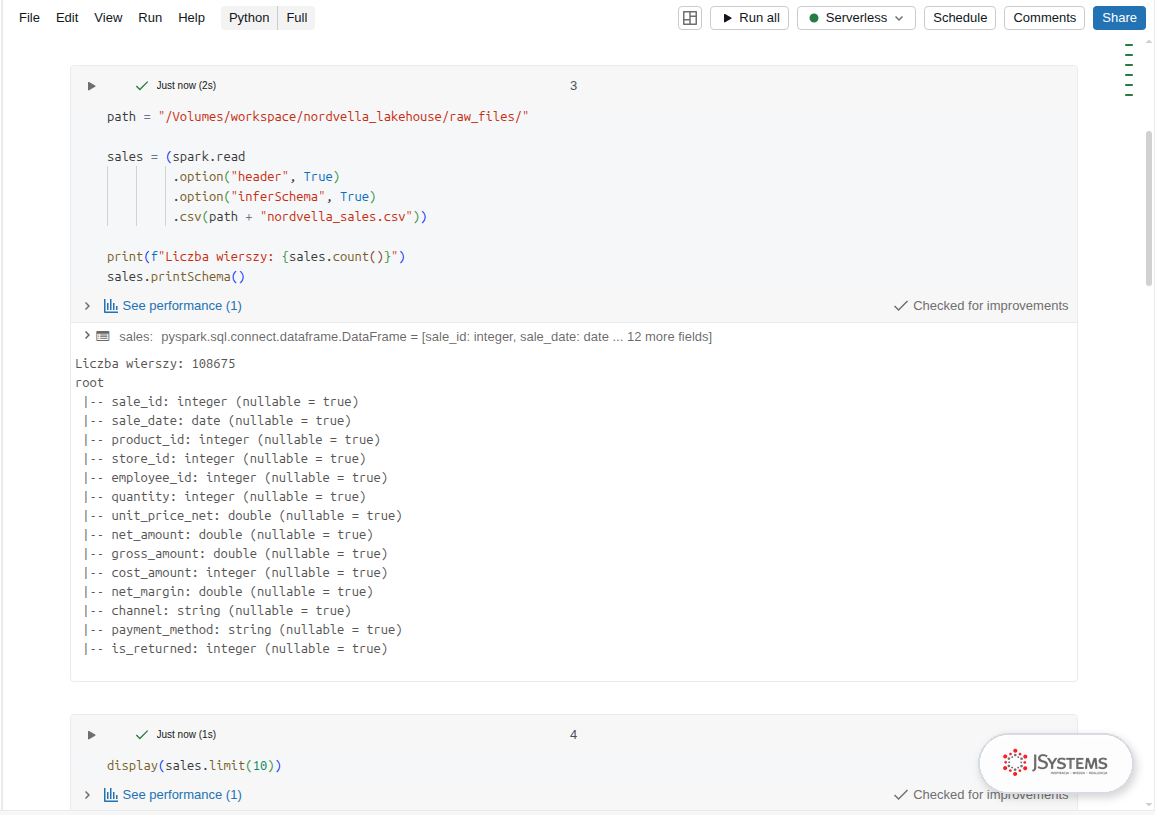
Task: Click the .option("inferSchema", True) code line
Action: [275, 197]
